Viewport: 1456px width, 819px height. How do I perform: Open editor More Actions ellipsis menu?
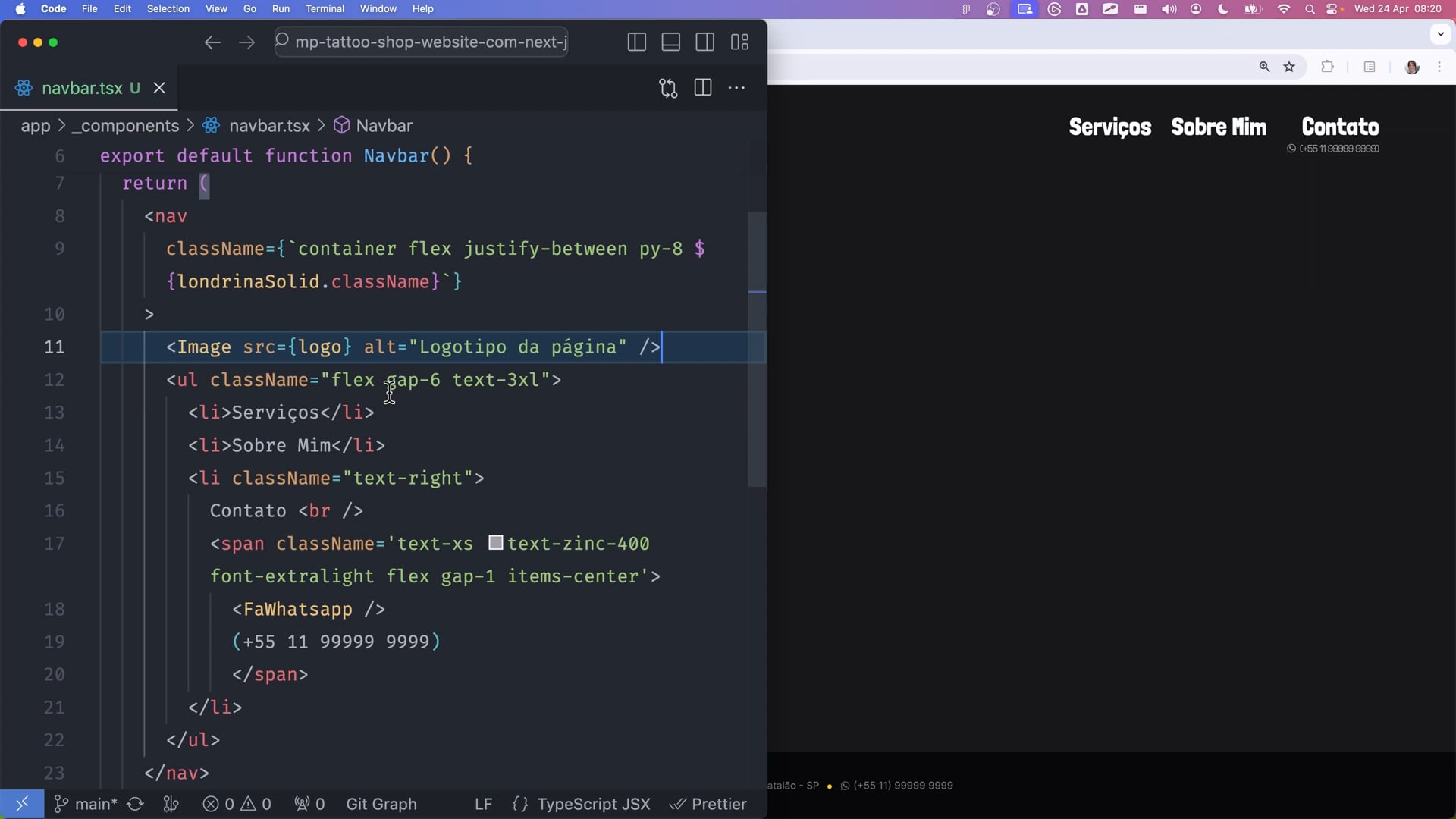click(x=736, y=88)
